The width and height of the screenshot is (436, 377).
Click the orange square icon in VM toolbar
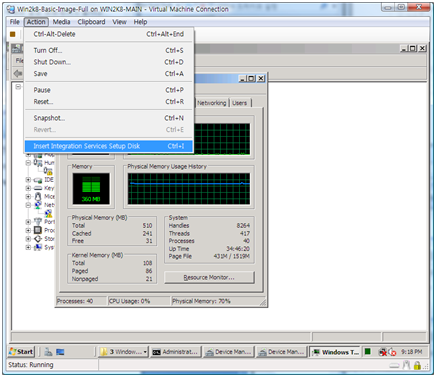coord(13,34)
